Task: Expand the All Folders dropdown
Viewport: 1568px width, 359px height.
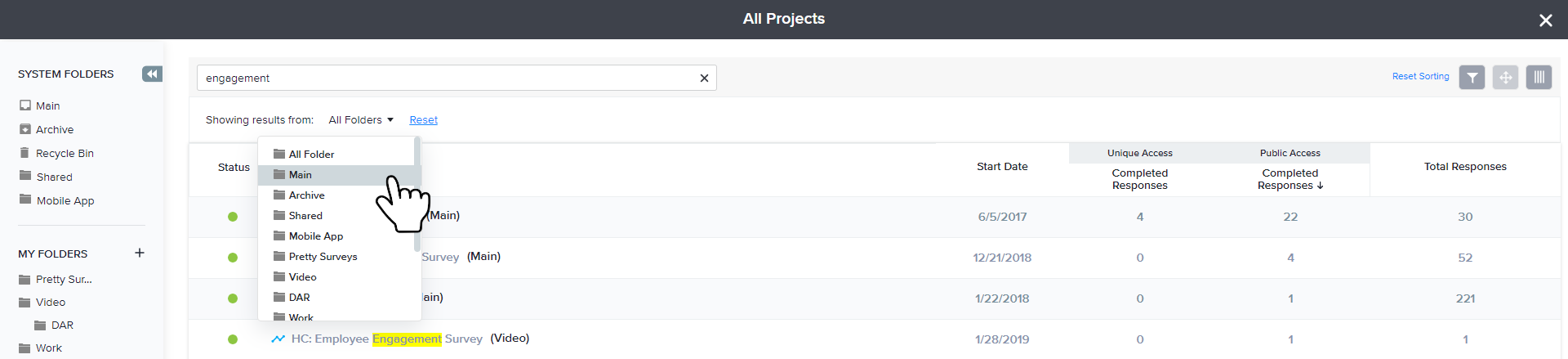Action: (x=361, y=120)
